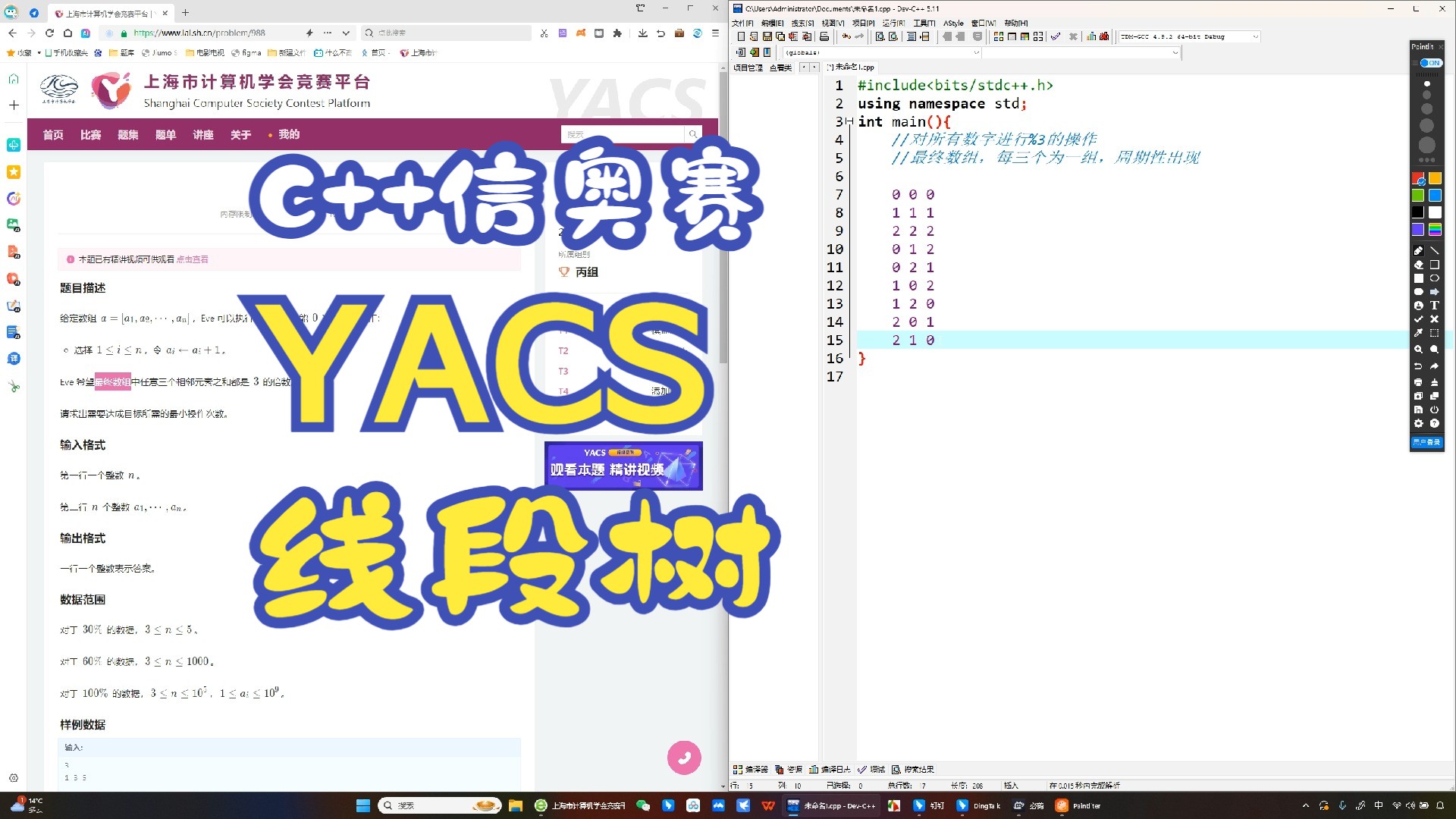Pick the red color swatch in Pointit

(x=1418, y=179)
